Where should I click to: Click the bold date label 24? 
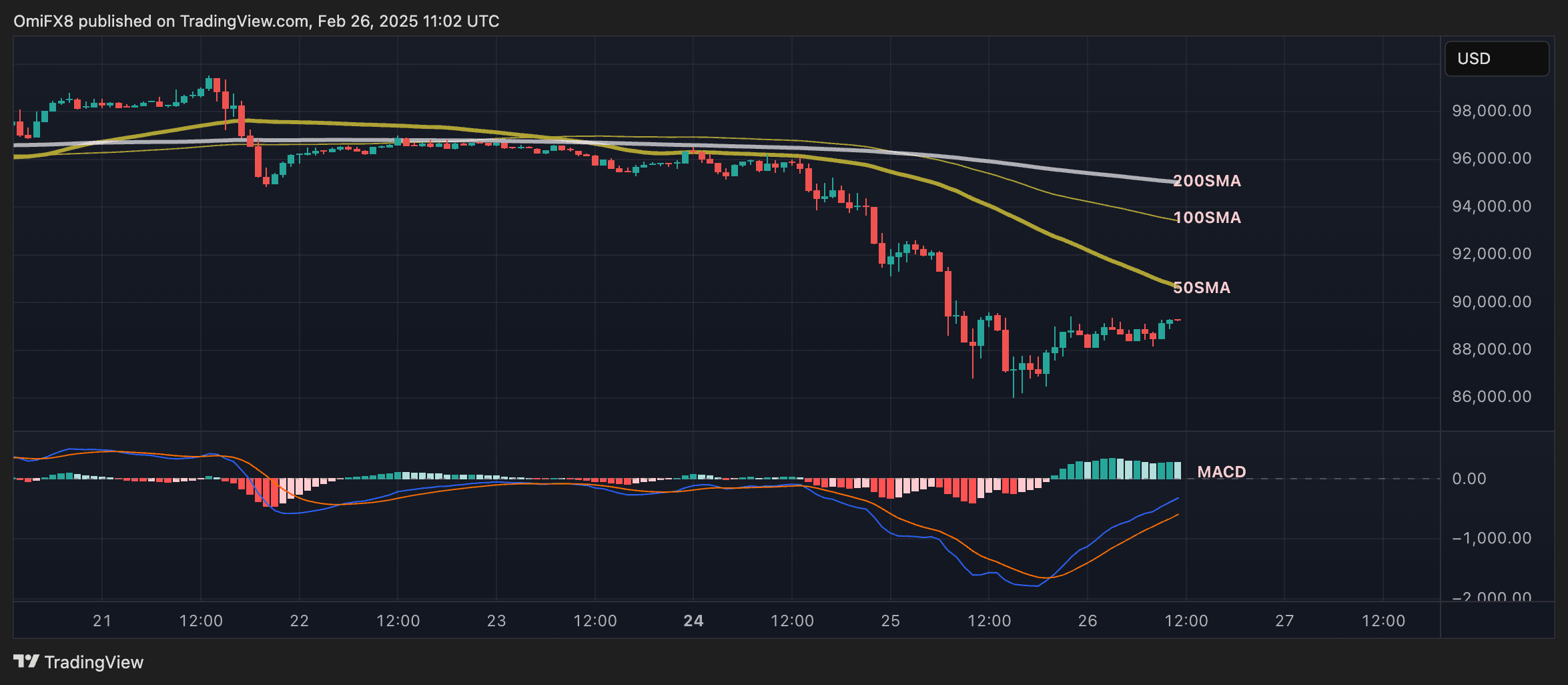pos(693,621)
